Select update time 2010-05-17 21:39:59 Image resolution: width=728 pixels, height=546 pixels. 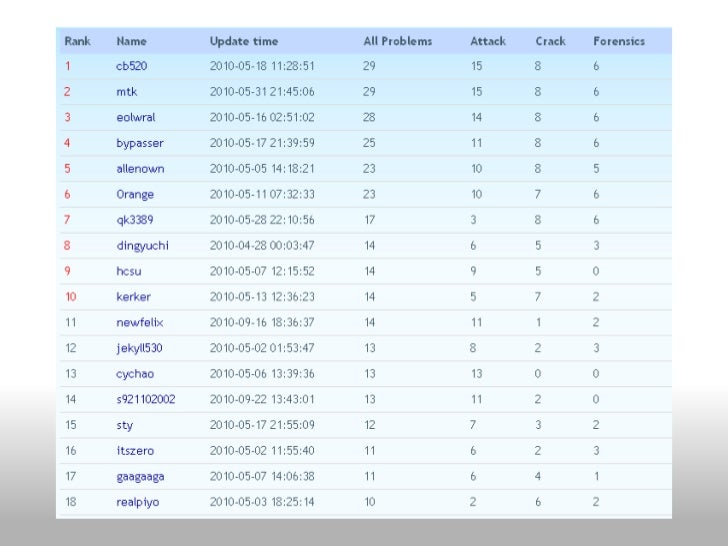tap(262, 143)
